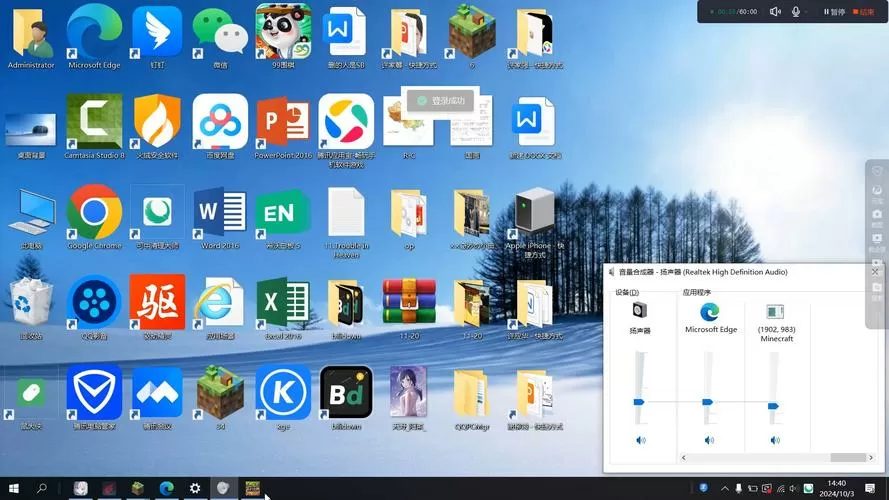889x500 pixels.
Task: Open the tray microphone icon
Action: 739,488
